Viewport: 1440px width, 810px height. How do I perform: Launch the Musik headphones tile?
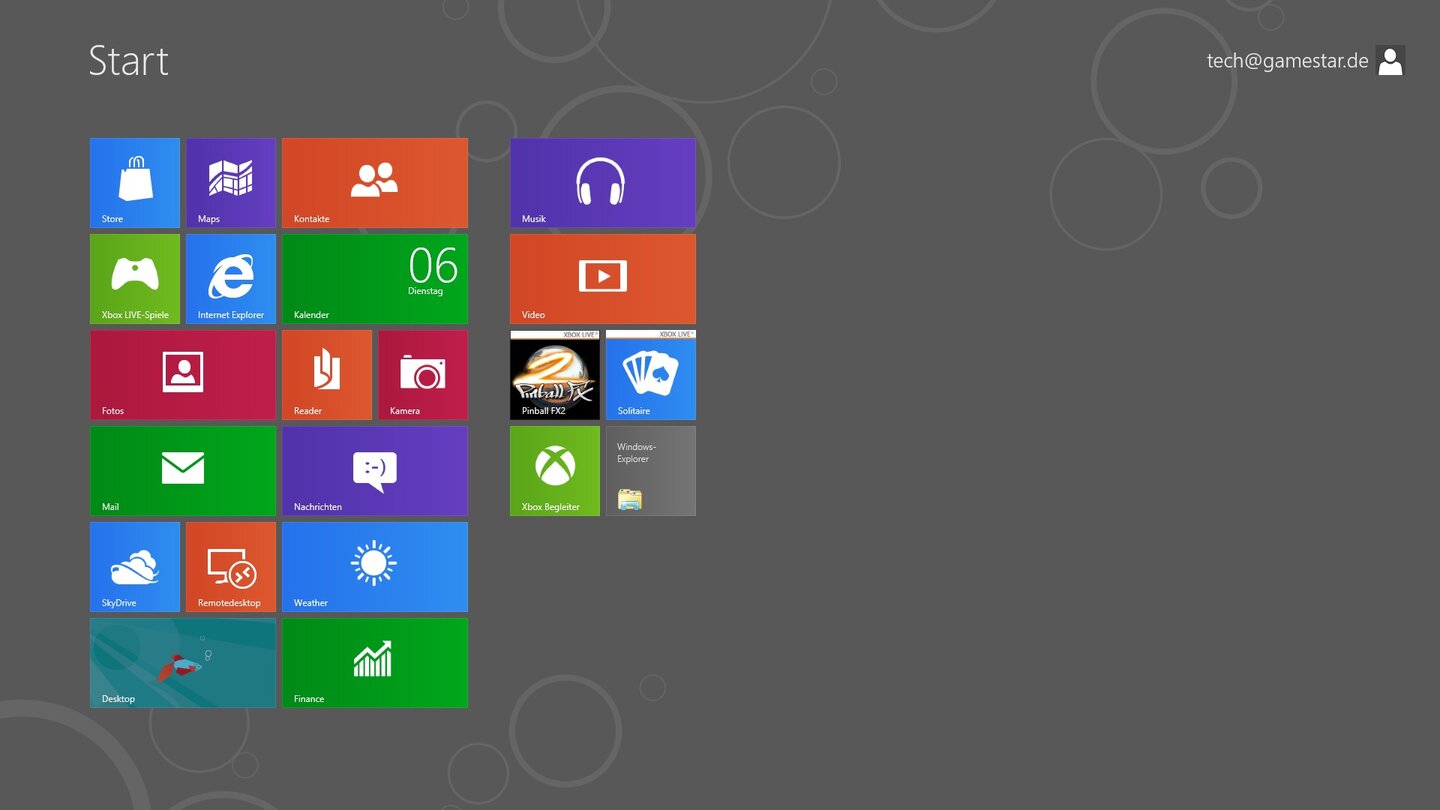click(603, 183)
